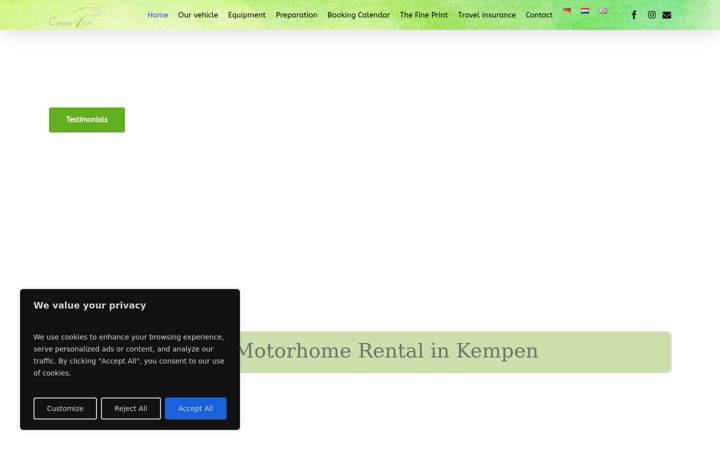Reject all cookies

pyautogui.click(x=131, y=408)
